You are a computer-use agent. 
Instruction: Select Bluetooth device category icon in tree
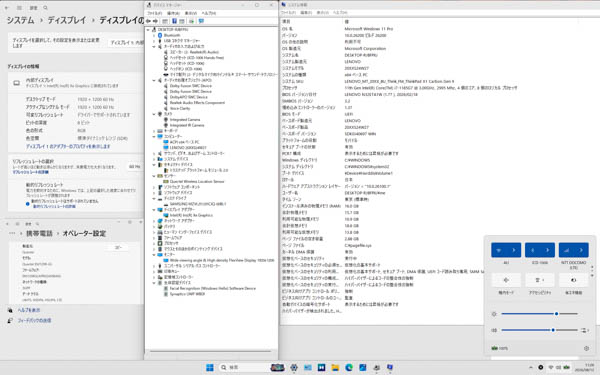(160, 35)
